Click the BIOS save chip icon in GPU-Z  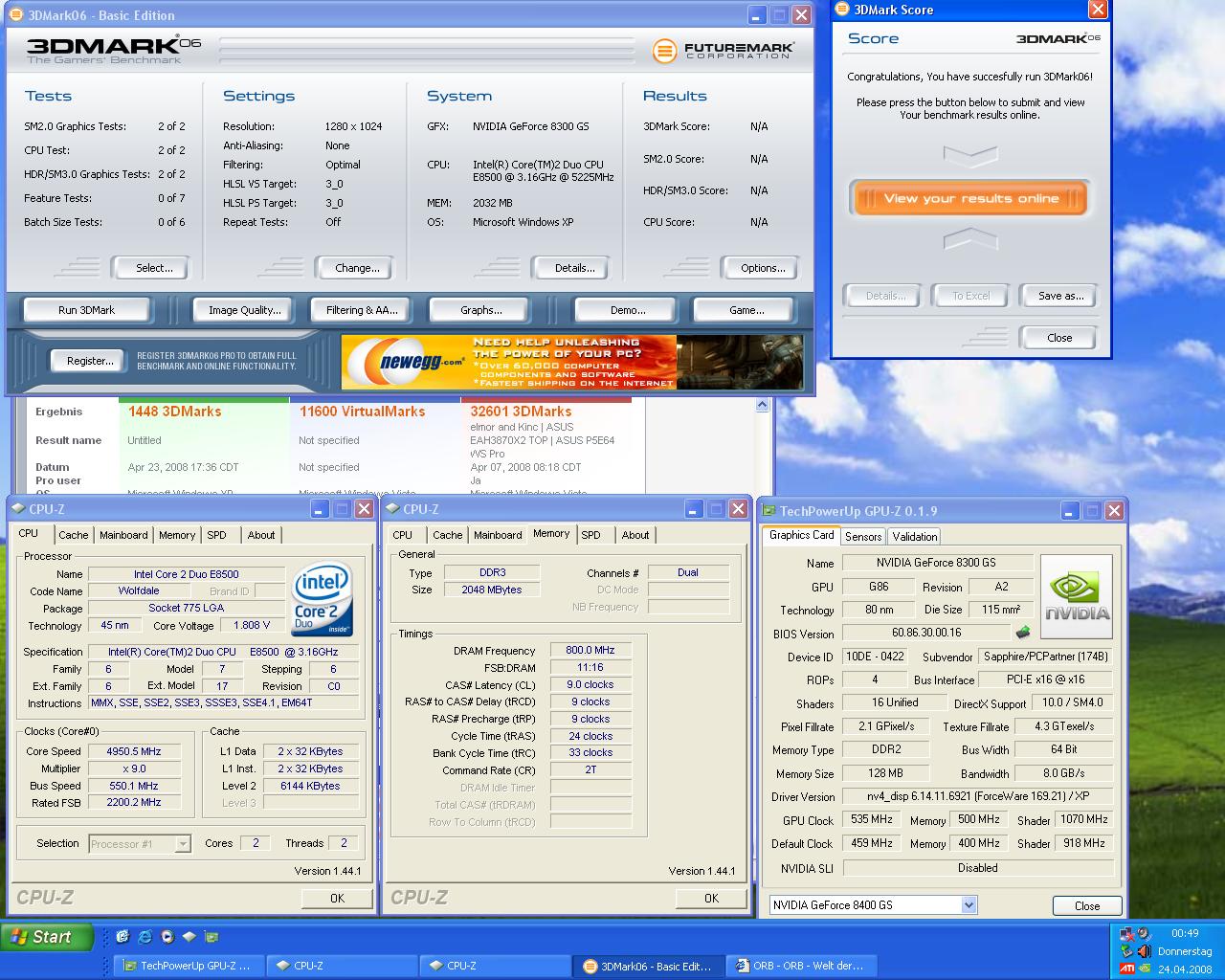[1023, 633]
